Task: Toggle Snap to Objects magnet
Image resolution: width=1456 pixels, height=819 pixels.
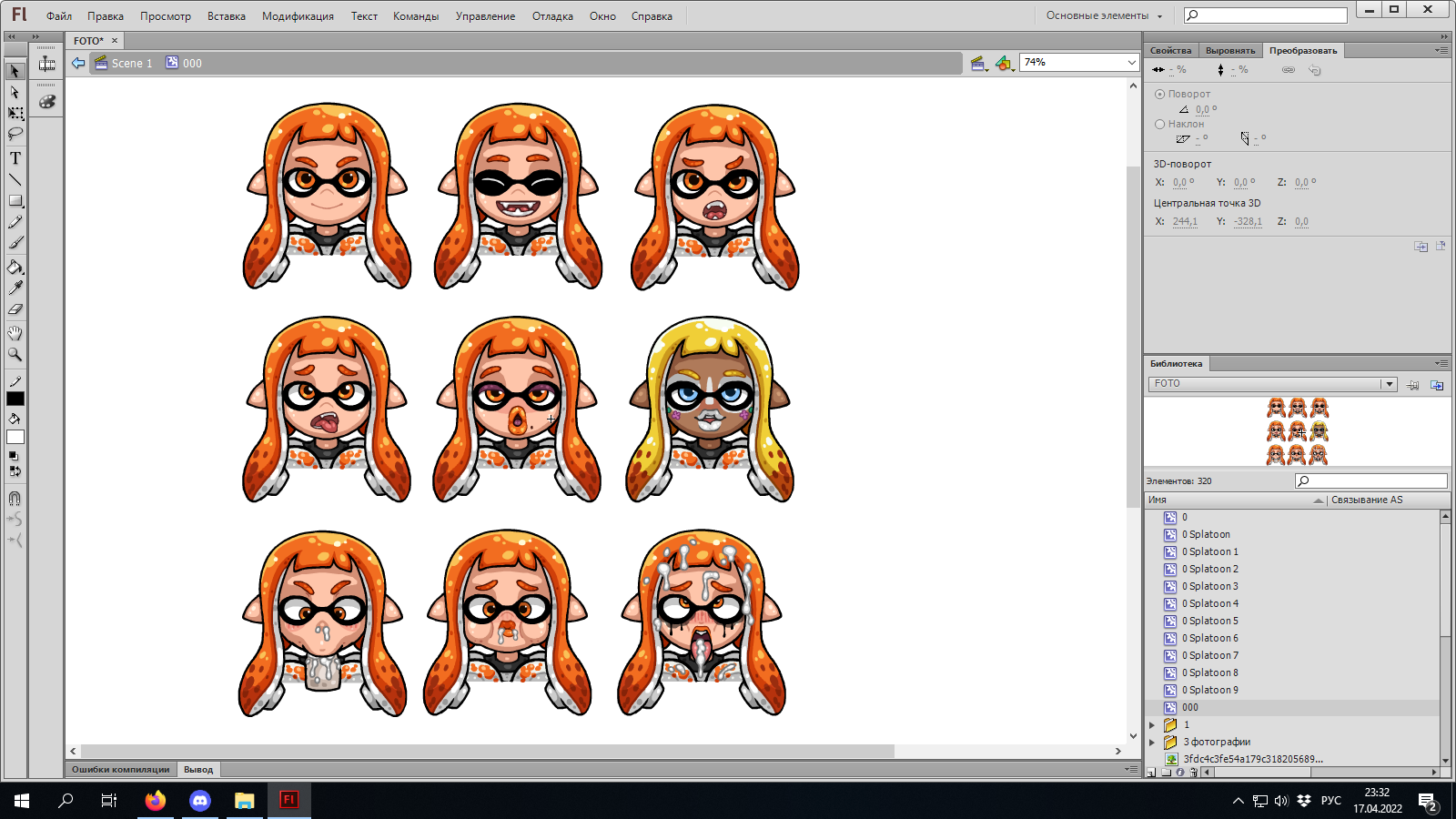Action: [x=15, y=498]
